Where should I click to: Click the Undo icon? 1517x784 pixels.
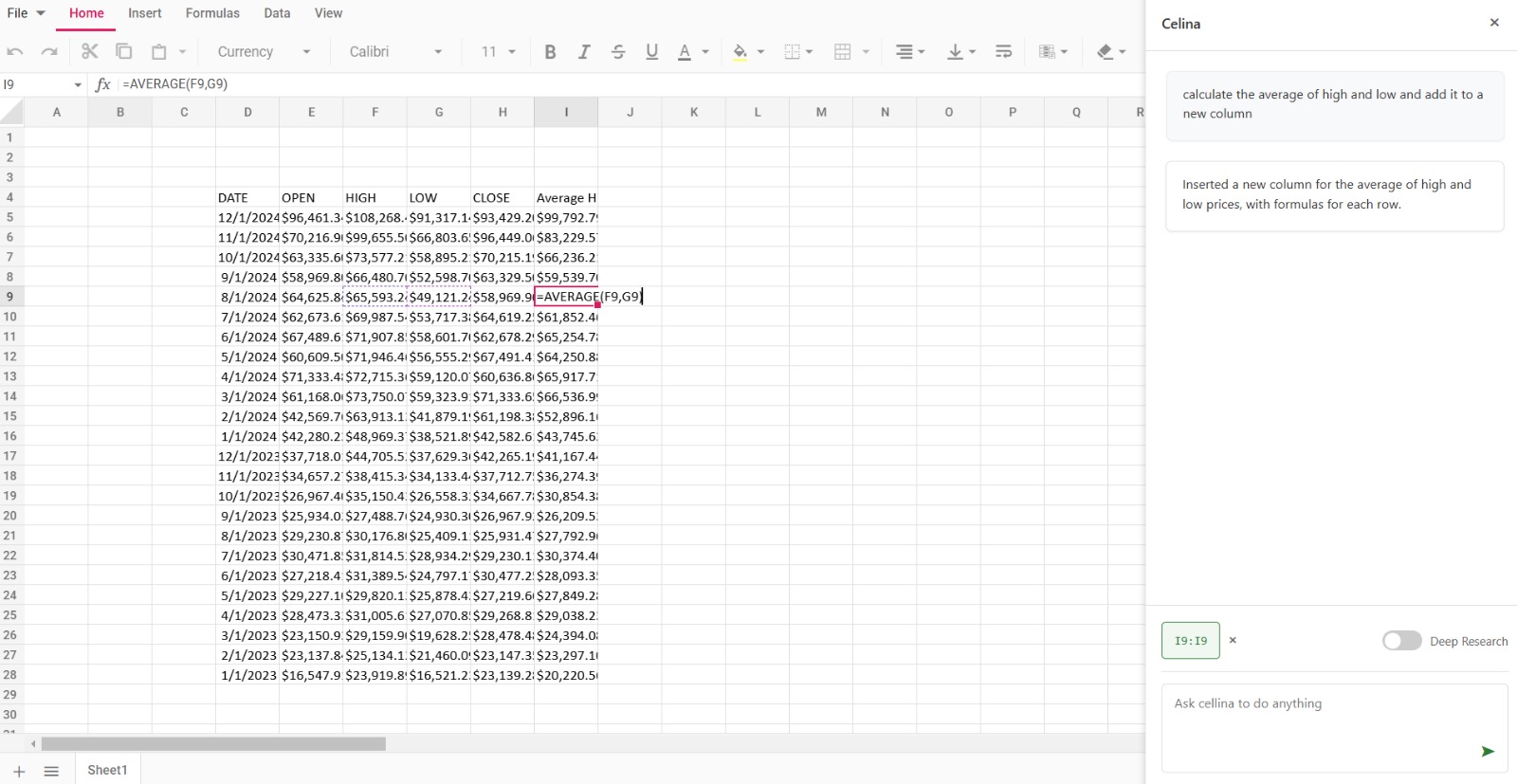coord(15,52)
